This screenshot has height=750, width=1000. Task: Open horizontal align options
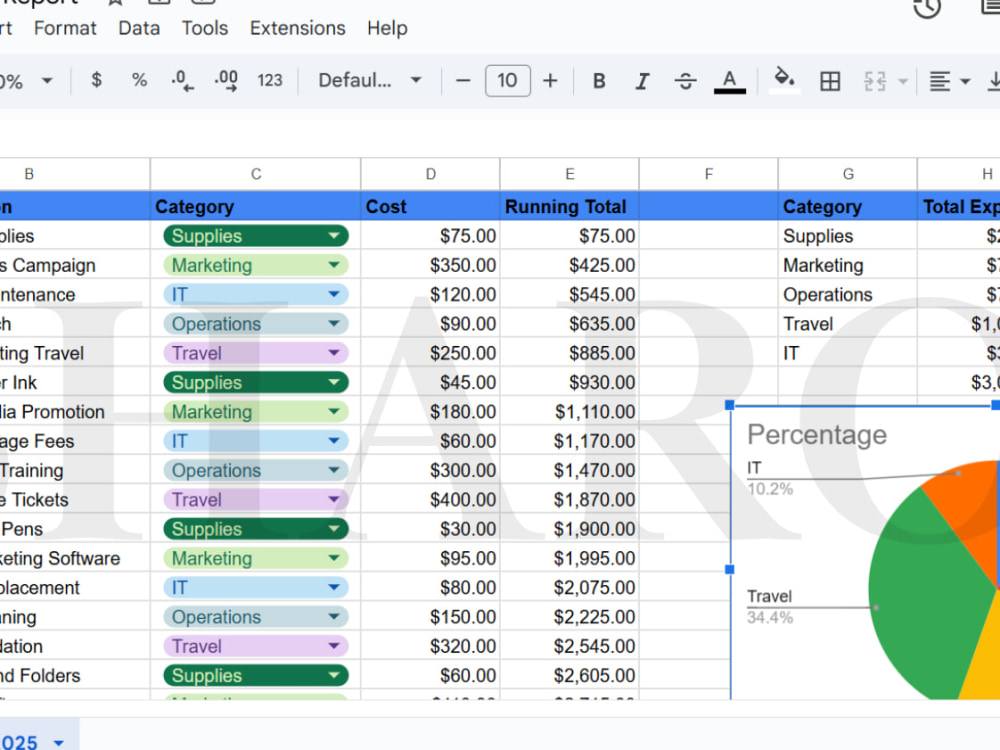pos(949,81)
